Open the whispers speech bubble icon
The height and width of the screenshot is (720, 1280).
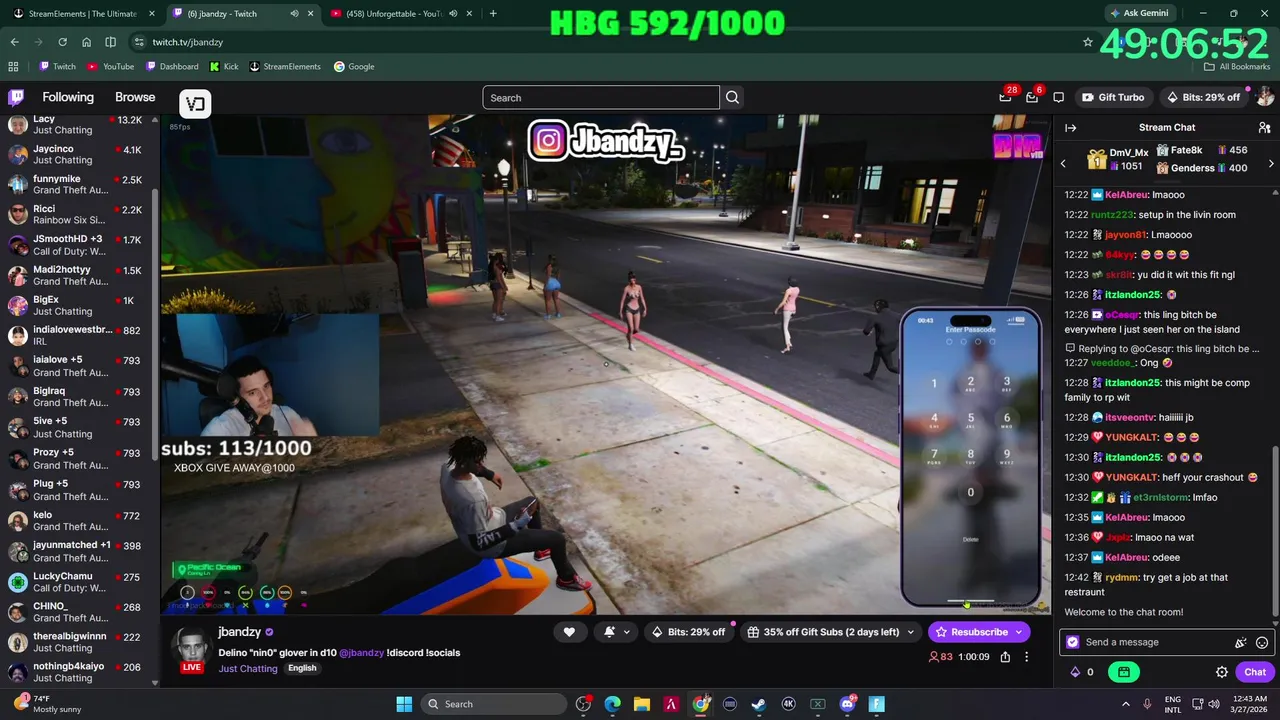[1058, 97]
